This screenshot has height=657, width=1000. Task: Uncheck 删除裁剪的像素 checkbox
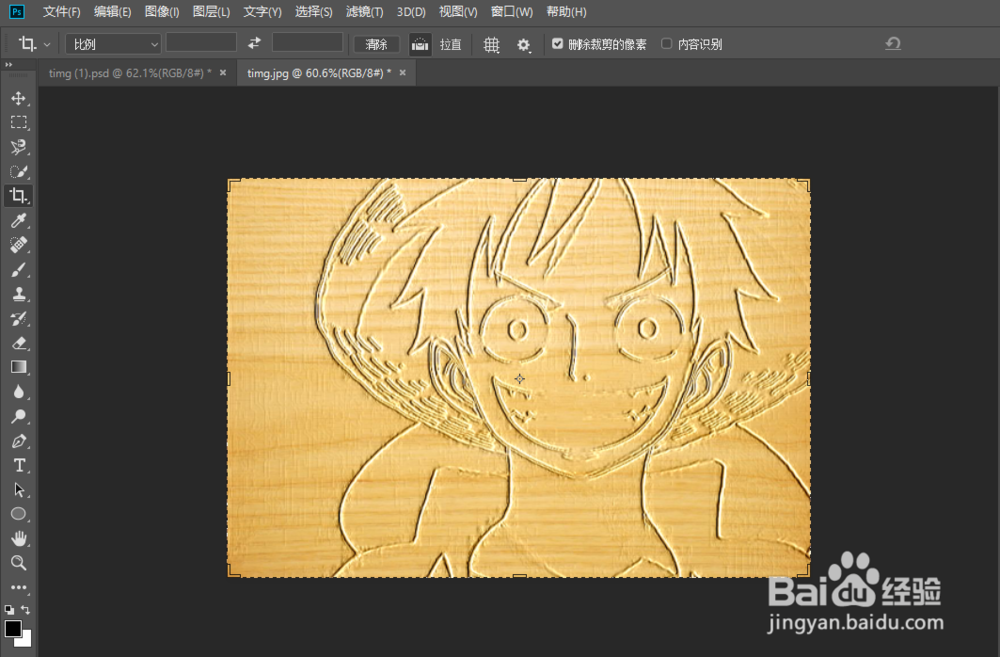[x=557, y=43]
